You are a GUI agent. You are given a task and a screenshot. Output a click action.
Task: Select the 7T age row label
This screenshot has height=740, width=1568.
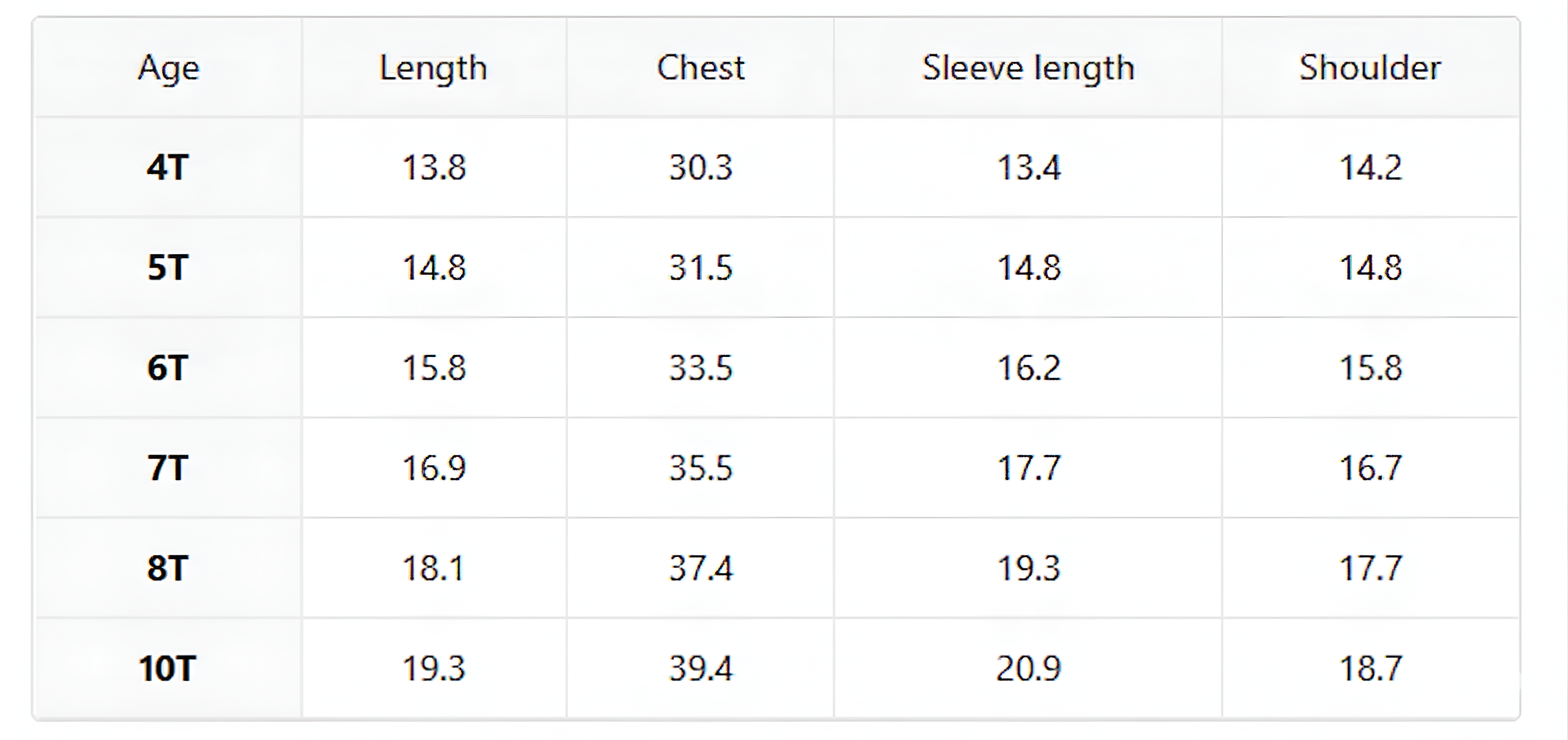(168, 468)
